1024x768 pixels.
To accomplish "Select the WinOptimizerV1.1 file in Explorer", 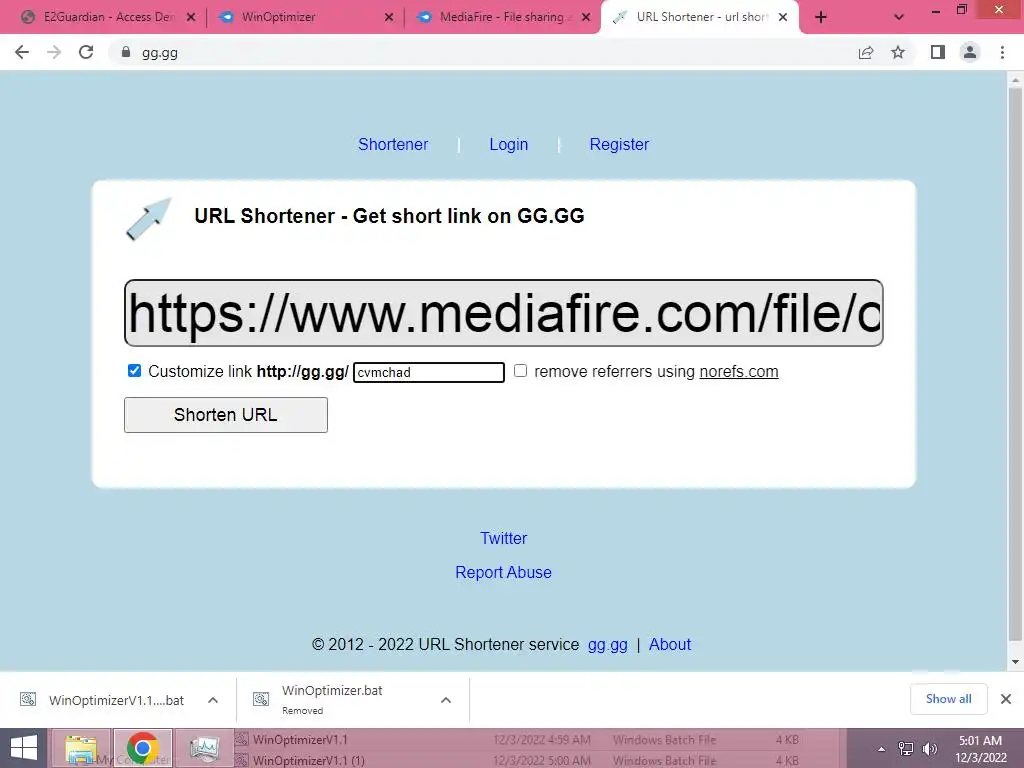I will [x=301, y=739].
